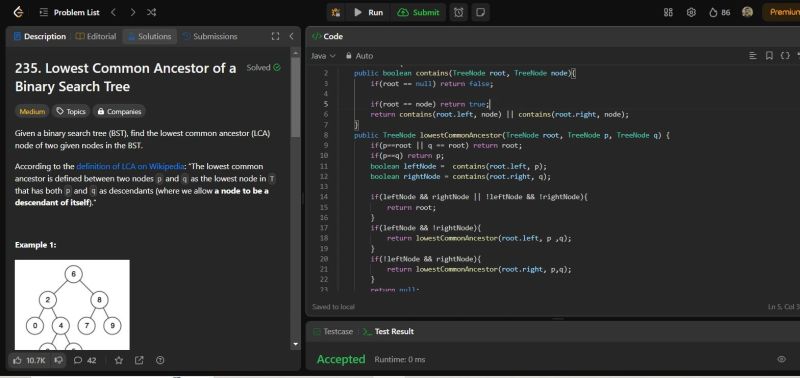Expand the Topics tag section
This screenshot has width=800, height=378.
(71, 111)
